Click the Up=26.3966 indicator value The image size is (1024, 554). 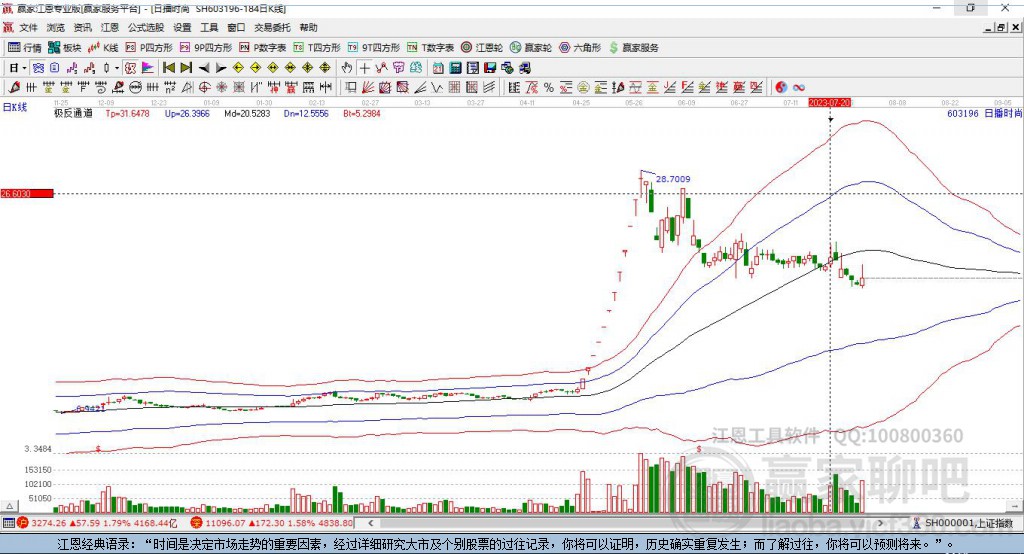(187, 113)
